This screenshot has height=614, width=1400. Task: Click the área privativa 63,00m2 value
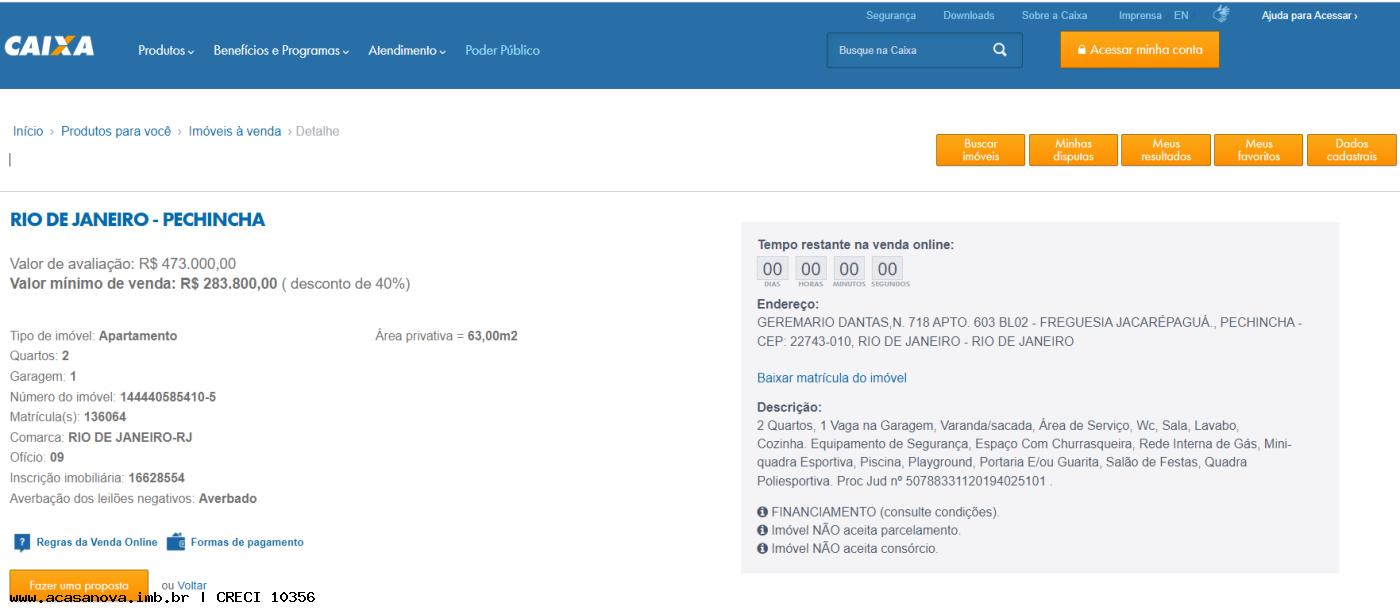click(493, 336)
